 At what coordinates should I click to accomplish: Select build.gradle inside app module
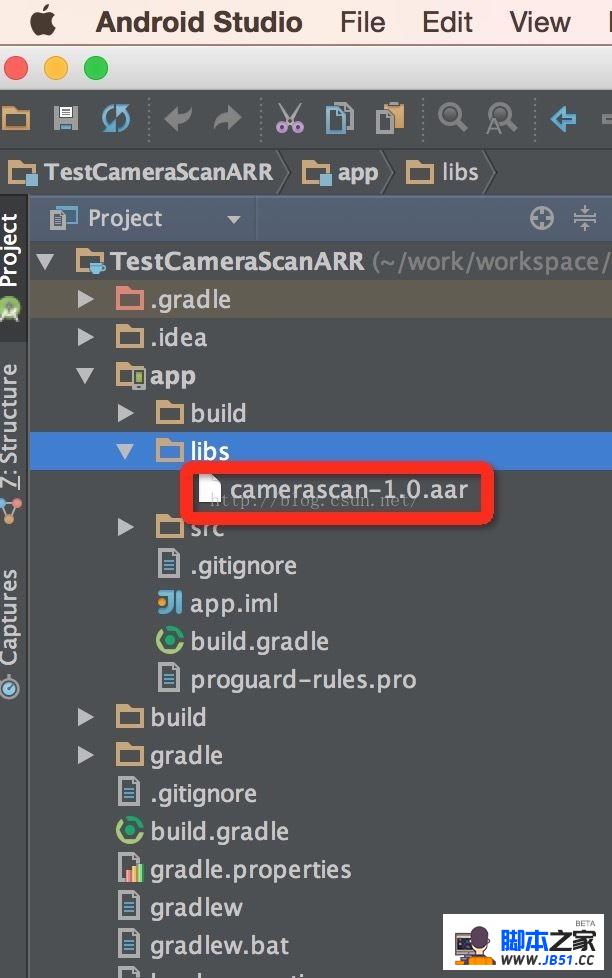[260, 641]
